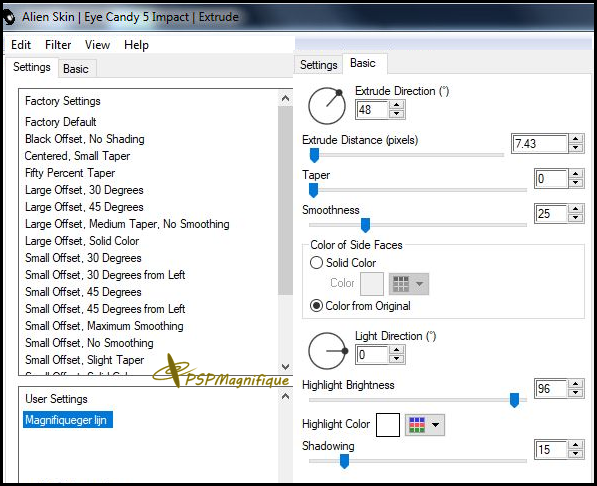Open the Settings tab in the right panel

pyautogui.click(x=319, y=65)
